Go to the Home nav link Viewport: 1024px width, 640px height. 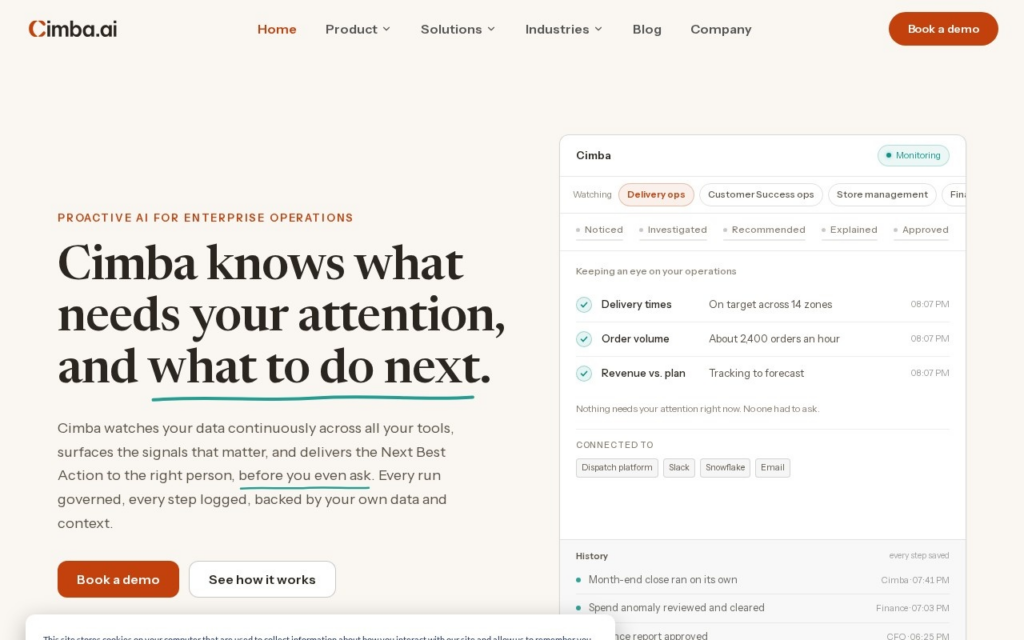(277, 29)
